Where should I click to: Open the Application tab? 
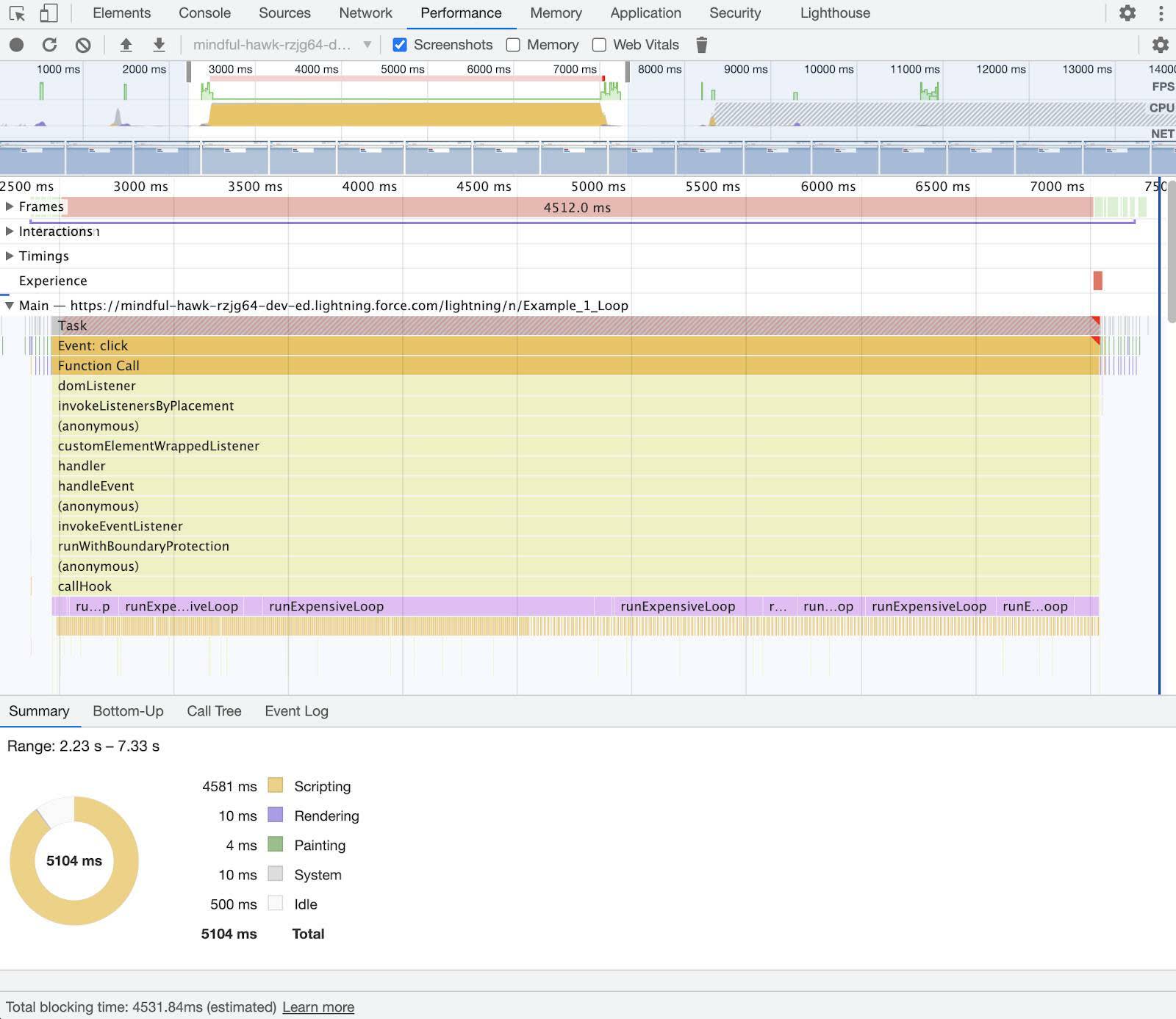(x=645, y=13)
